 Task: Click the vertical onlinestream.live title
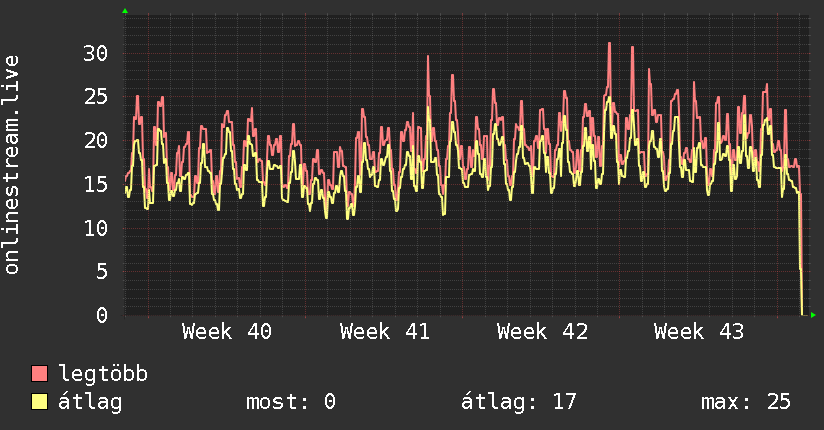[12, 165]
